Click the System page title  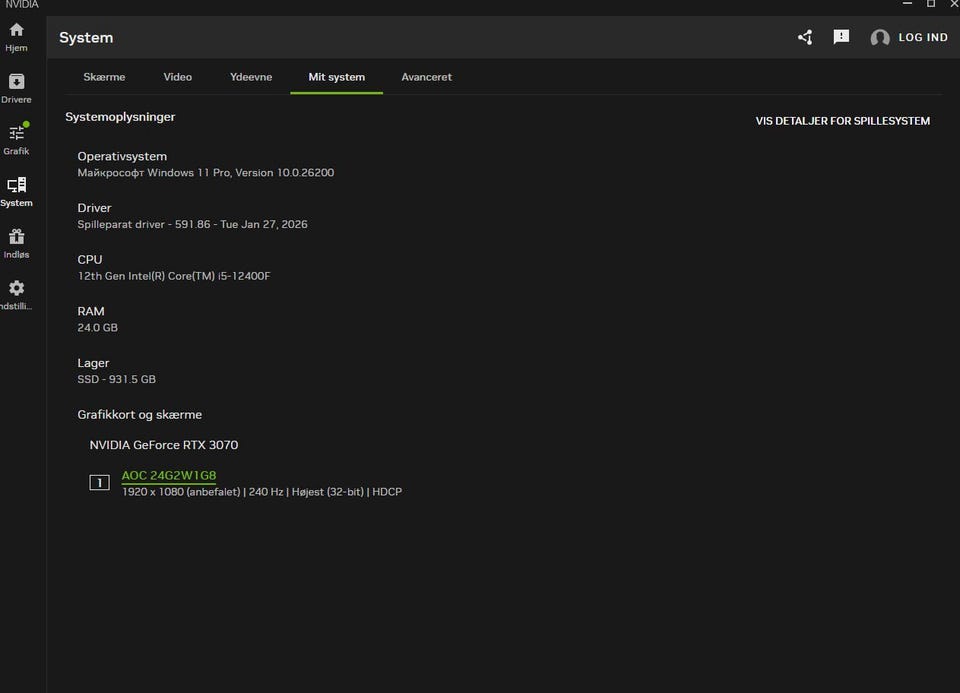point(86,38)
